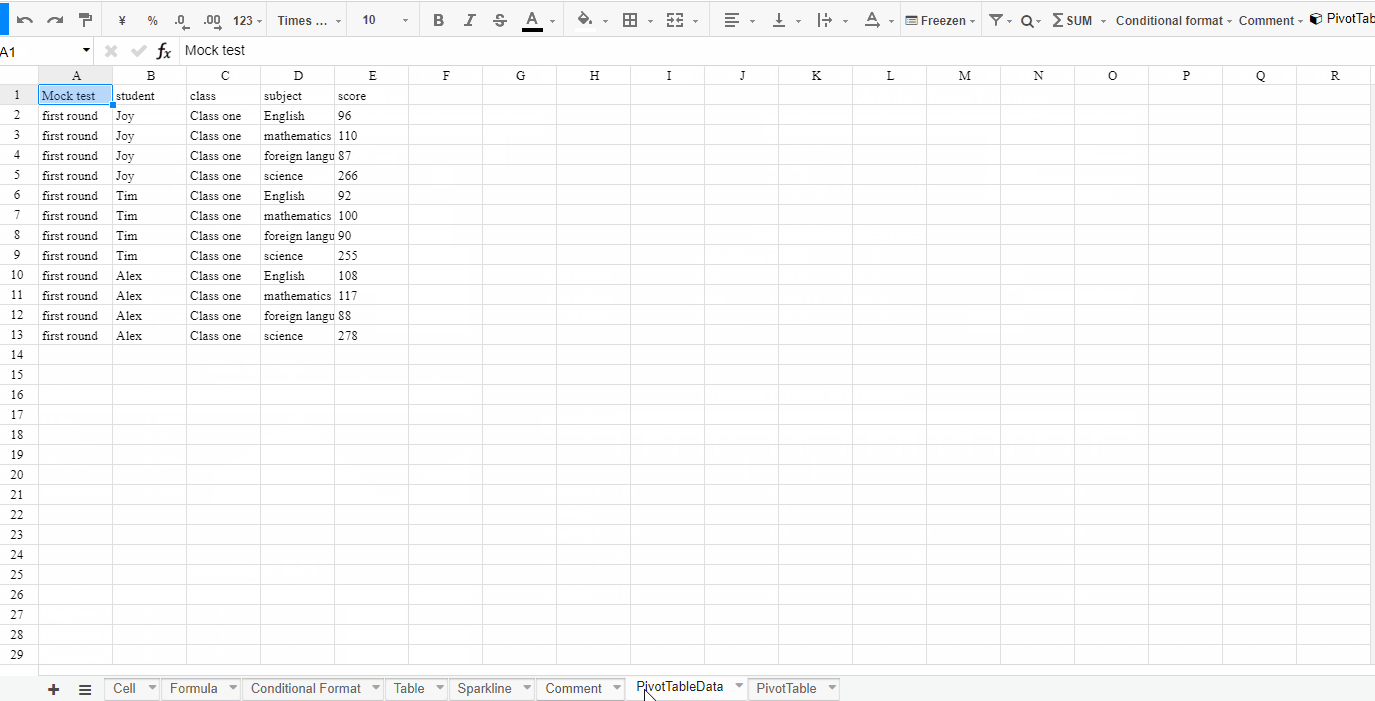Open the all sheets list
Image resolution: width=1375 pixels, height=701 pixels.
(85, 689)
